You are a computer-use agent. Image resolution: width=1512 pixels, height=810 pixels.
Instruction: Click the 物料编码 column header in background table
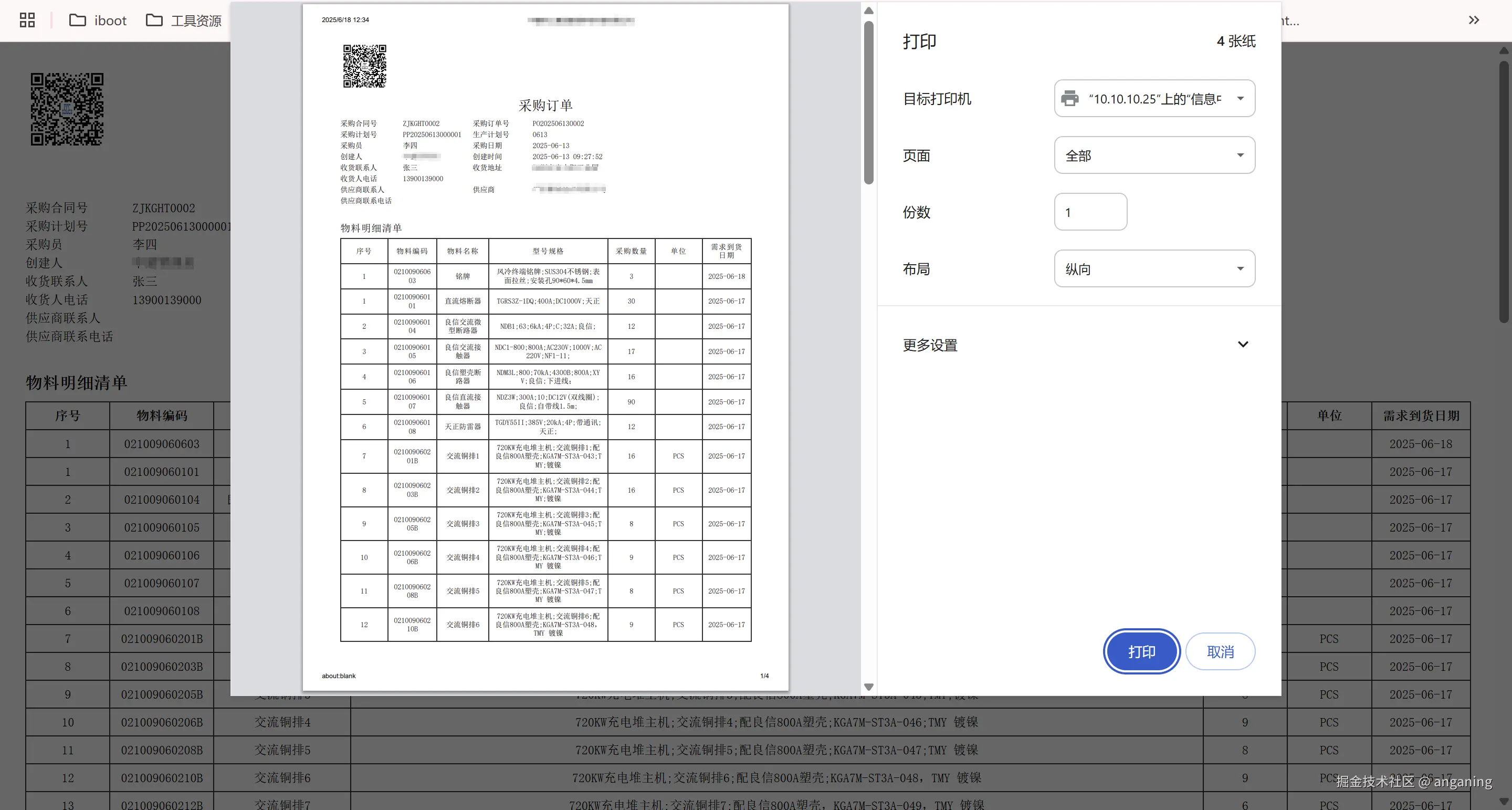click(161, 416)
